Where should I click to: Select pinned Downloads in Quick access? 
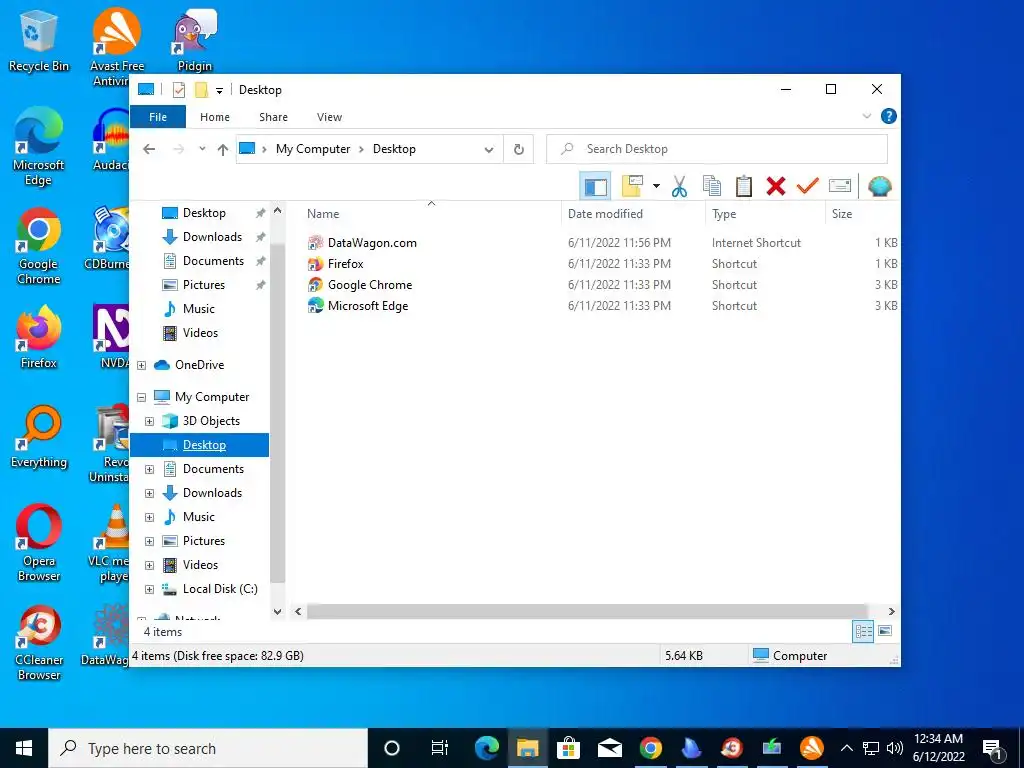coord(212,237)
